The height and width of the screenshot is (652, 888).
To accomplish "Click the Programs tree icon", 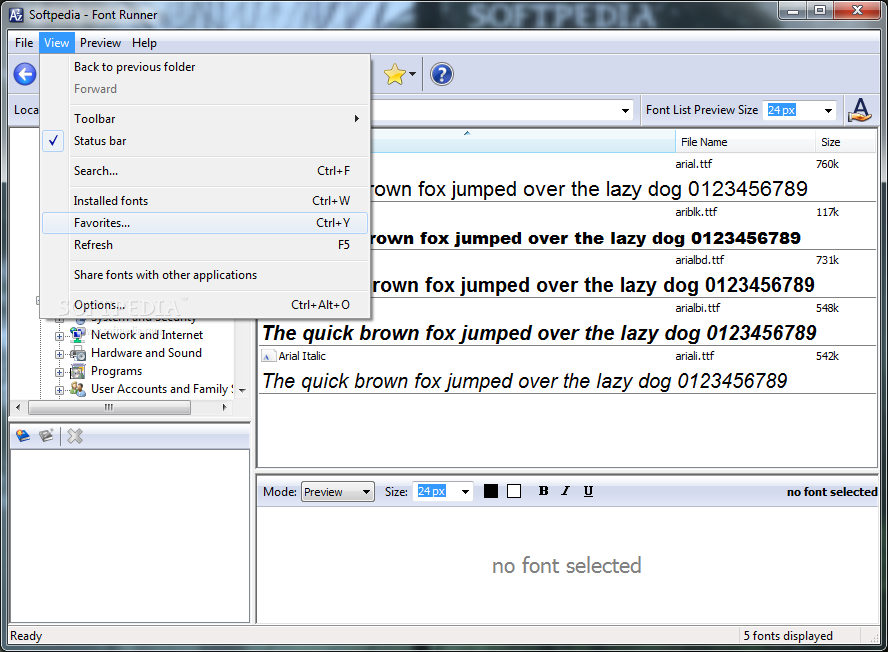I will tap(77, 372).
